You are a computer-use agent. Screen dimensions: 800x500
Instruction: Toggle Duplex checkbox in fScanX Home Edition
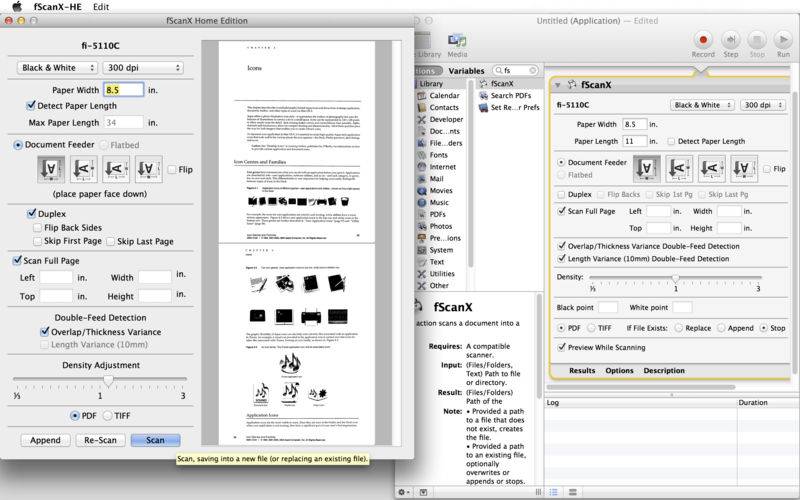click(32, 214)
